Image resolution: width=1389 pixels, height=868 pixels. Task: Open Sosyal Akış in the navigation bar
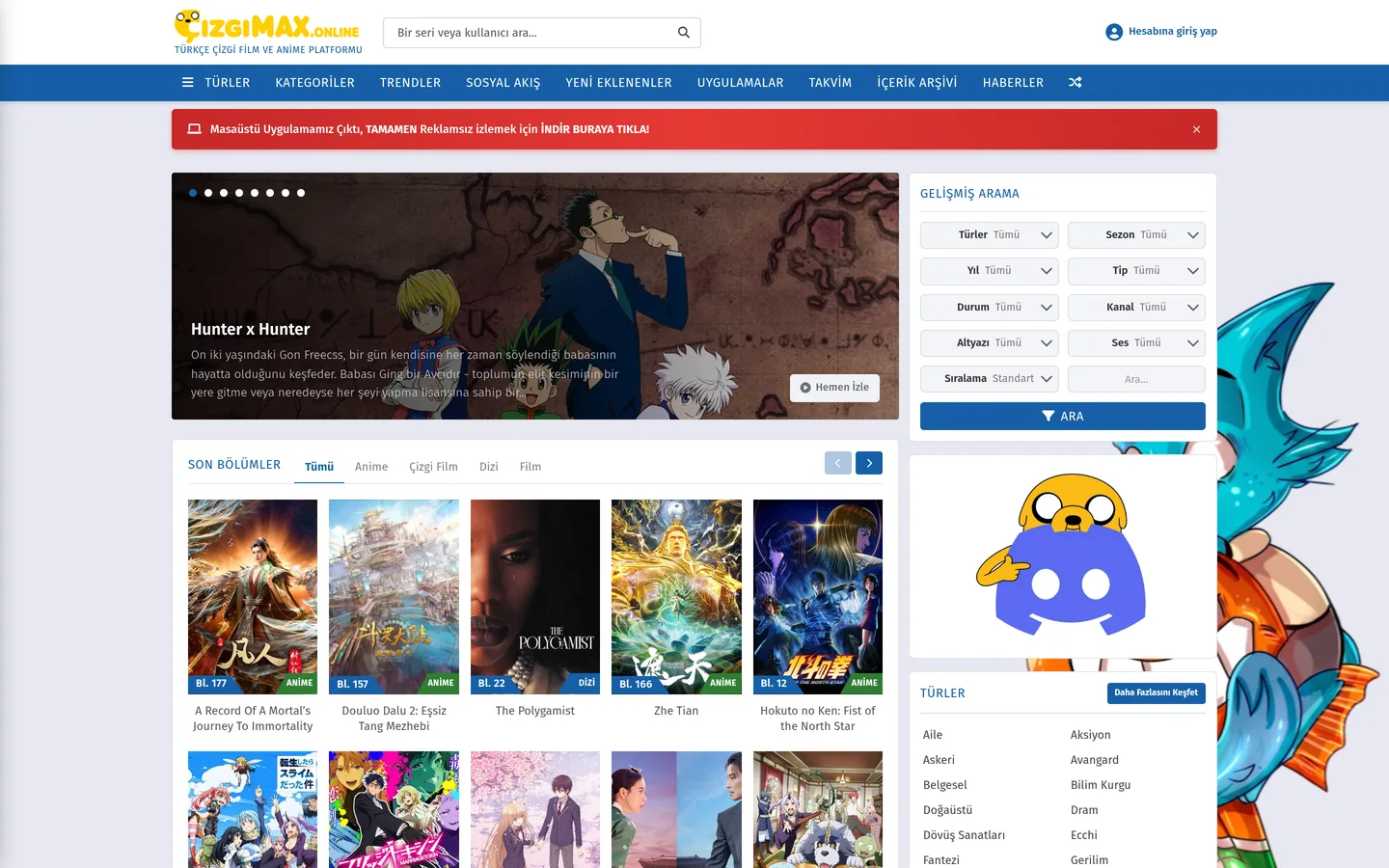point(504,83)
